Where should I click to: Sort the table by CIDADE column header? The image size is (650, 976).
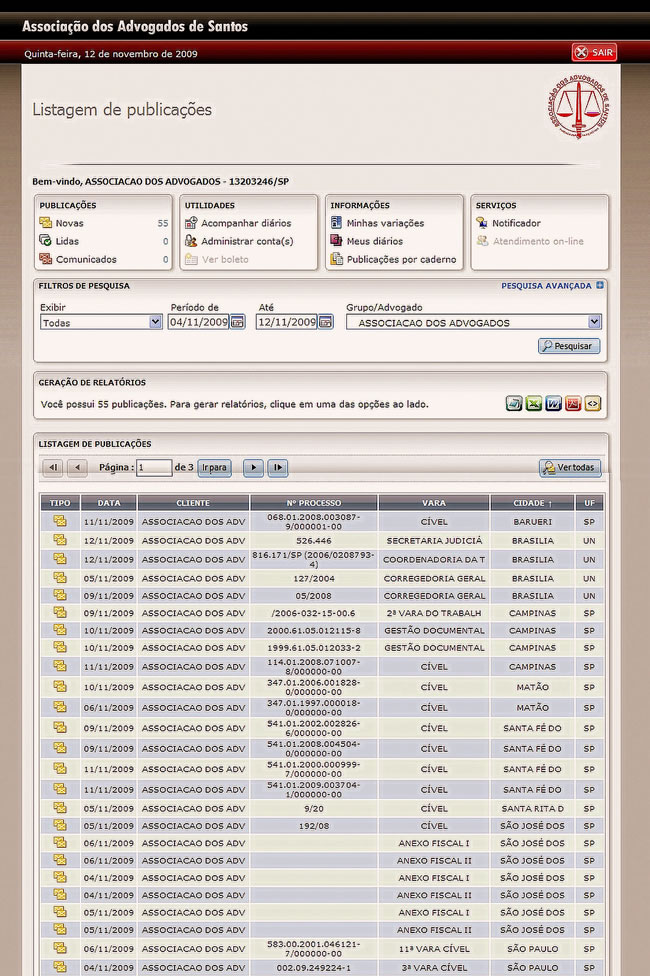tap(531, 502)
